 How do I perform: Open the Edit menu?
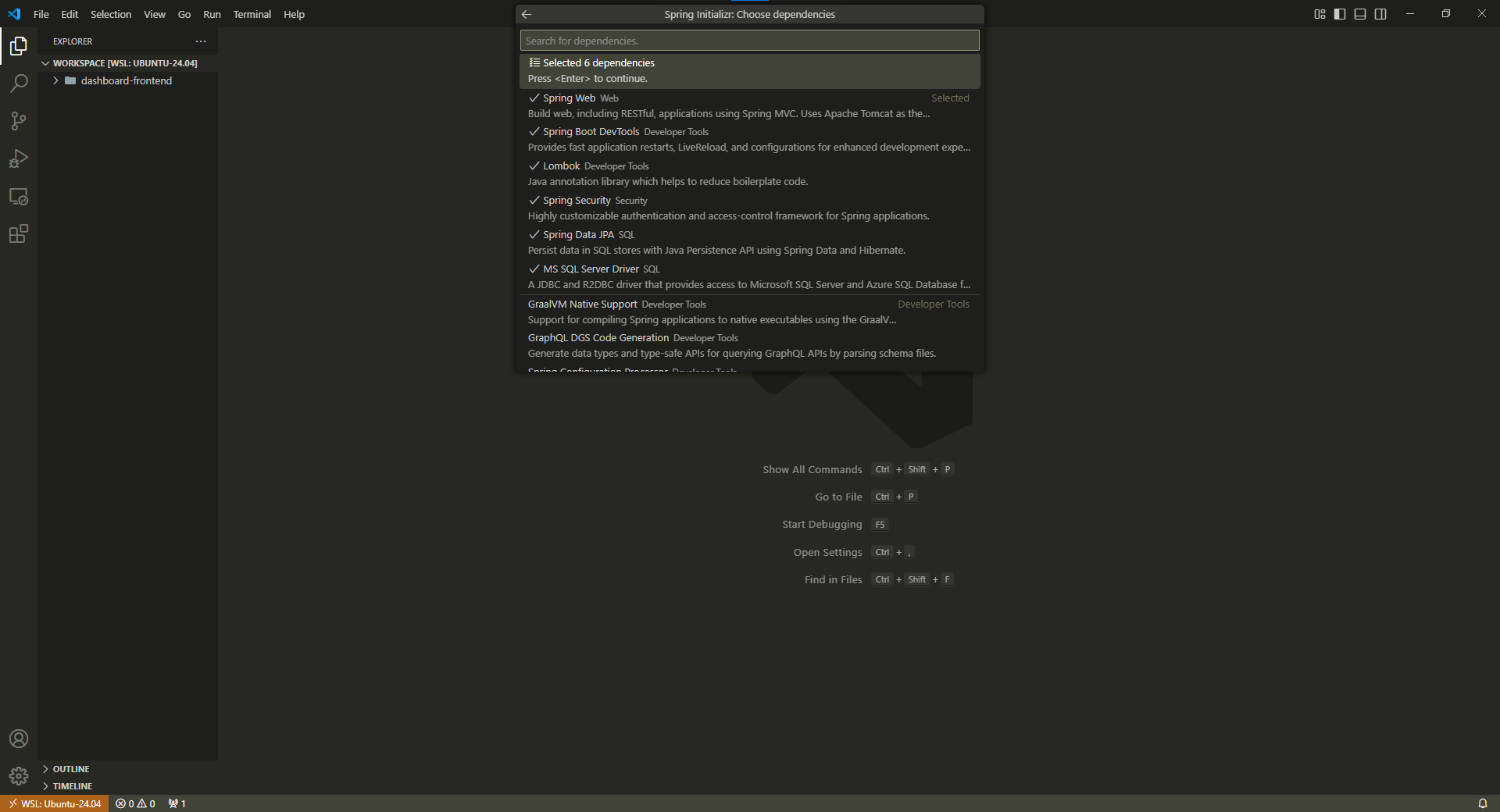70,14
